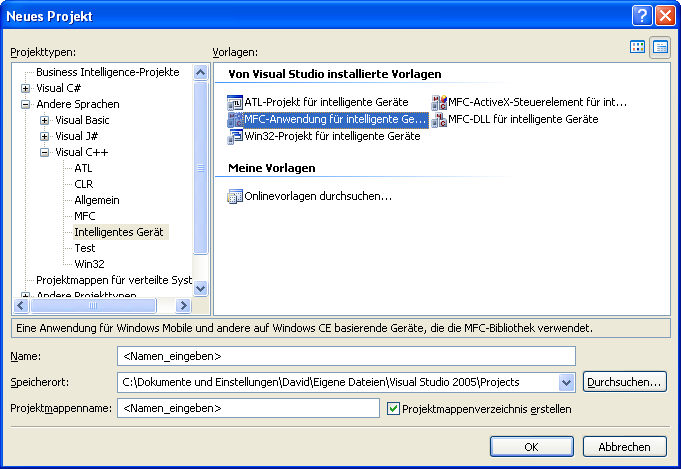
Task: Switch to large icons view
Action: [637, 47]
